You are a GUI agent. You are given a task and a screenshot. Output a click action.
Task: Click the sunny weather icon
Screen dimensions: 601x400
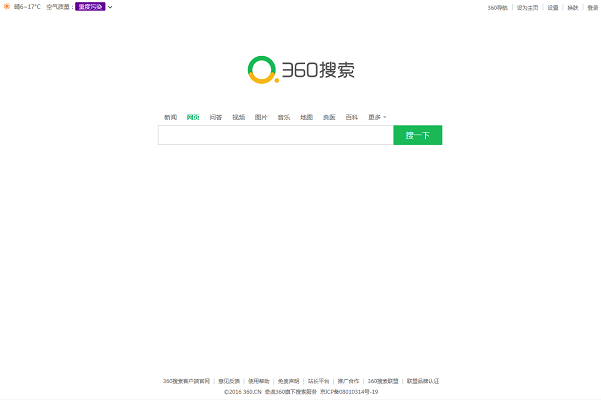[x=7, y=7]
